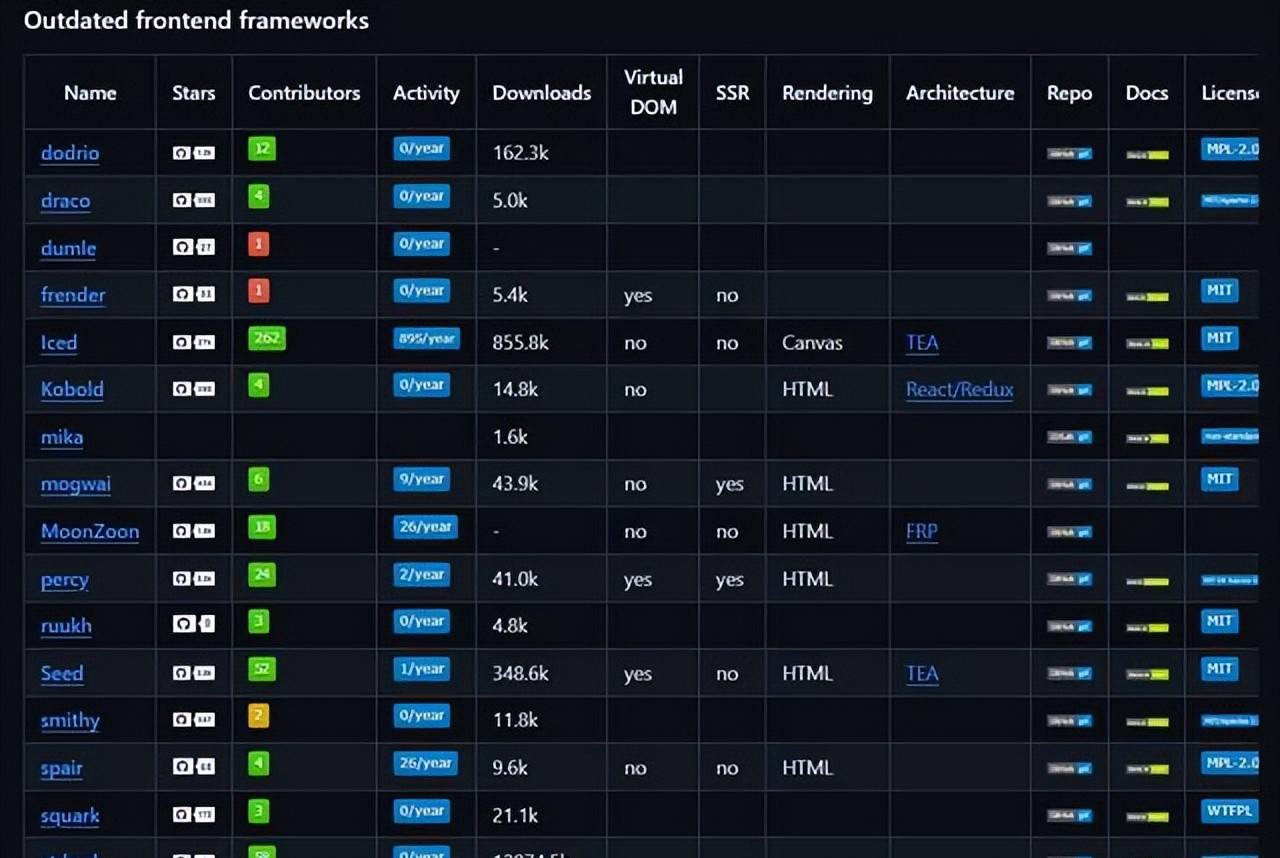The height and width of the screenshot is (858, 1280).
Task: Open the MoonZoon link
Action: 90,531
